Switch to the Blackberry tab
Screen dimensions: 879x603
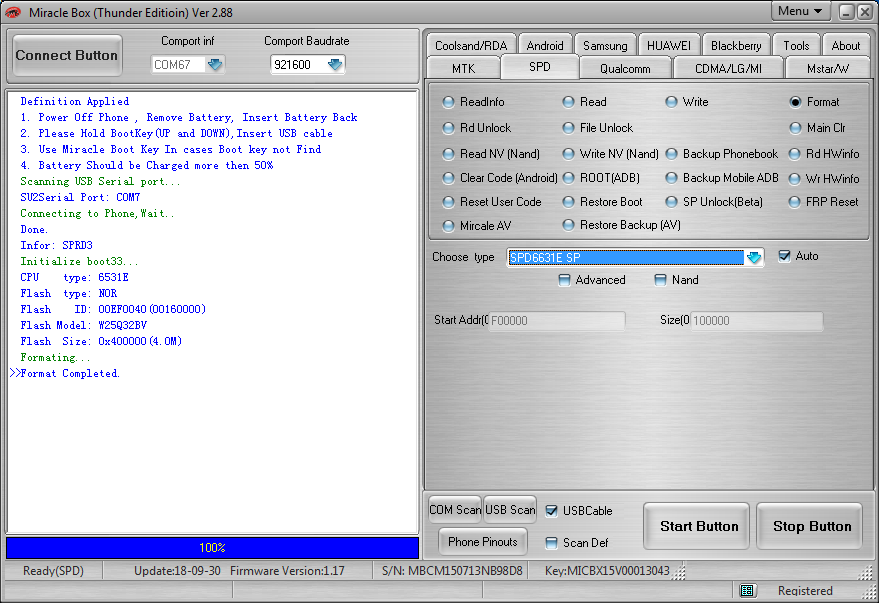(x=736, y=45)
